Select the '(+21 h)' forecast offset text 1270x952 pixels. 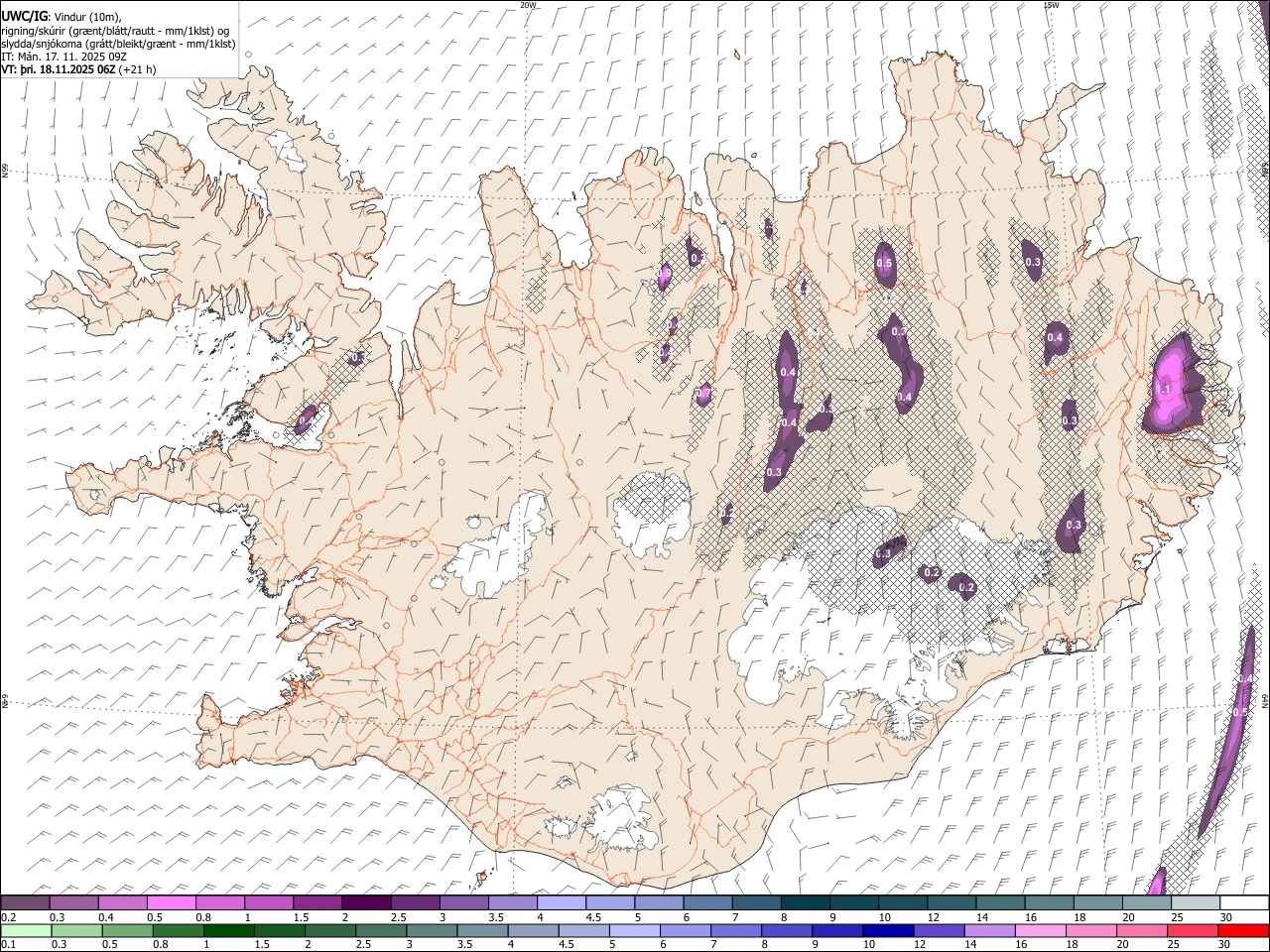[x=137, y=69]
